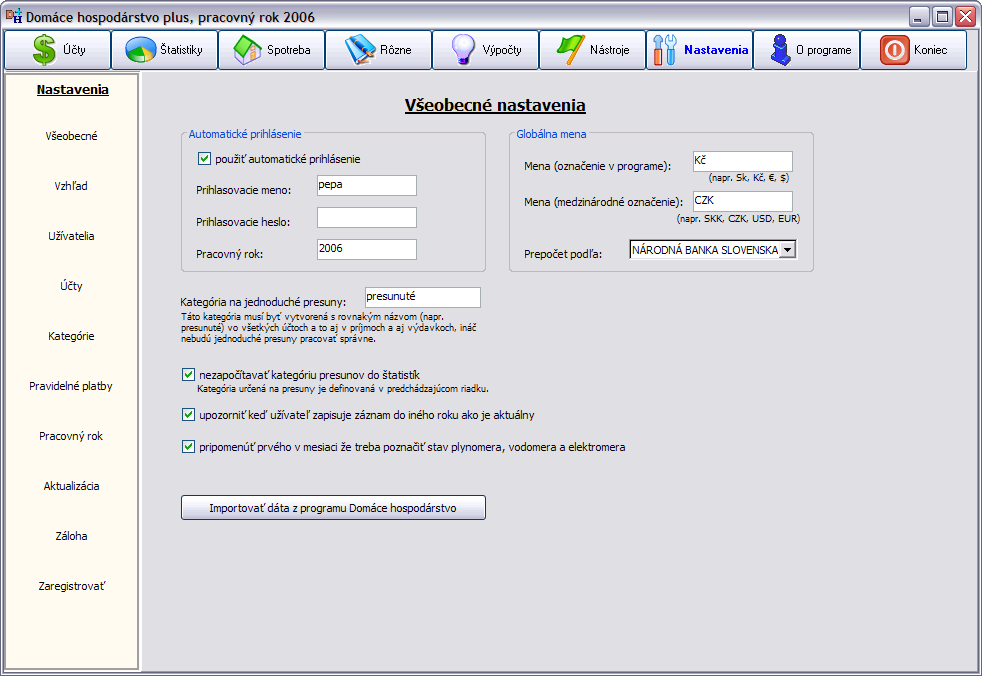This screenshot has height=676, width=982.
Task: Select Všeobecné in the settings sidebar
Action: click(x=71, y=136)
